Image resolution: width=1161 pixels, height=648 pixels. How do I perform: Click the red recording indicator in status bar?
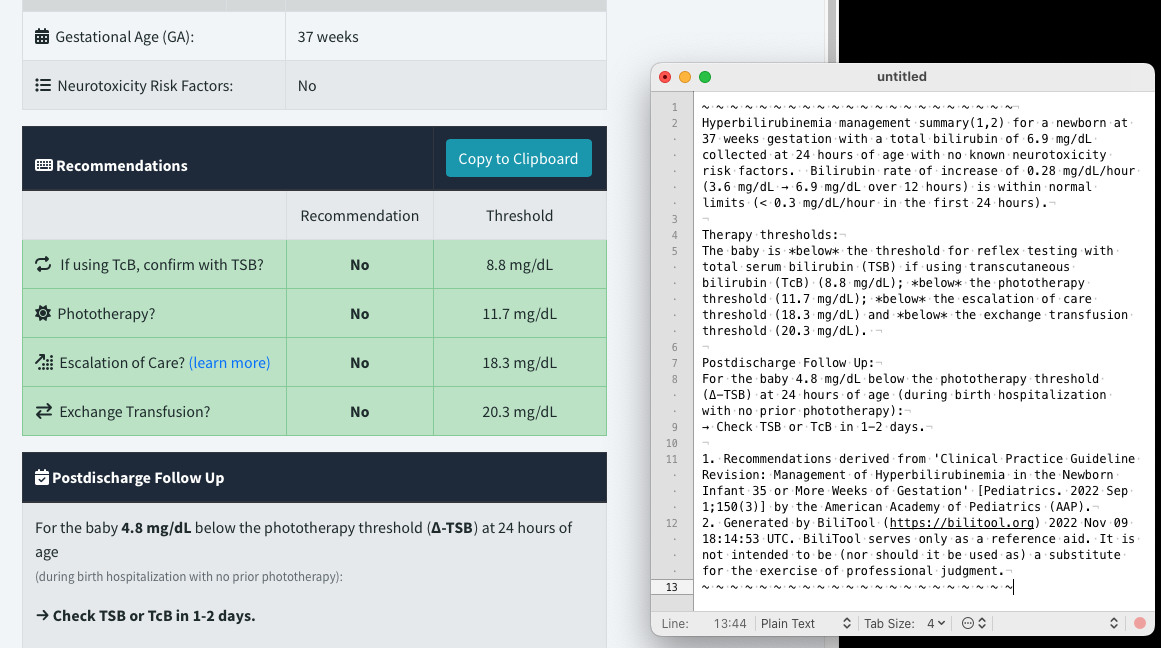[1139, 623]
